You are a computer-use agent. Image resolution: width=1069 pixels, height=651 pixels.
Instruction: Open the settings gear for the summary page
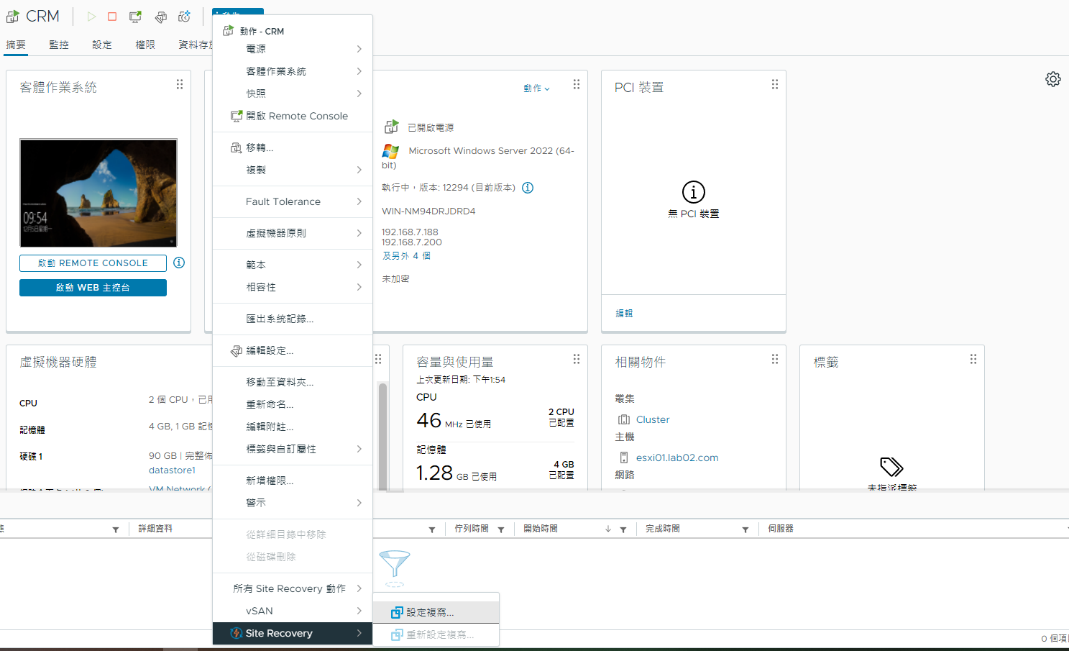pos(1053,79)
